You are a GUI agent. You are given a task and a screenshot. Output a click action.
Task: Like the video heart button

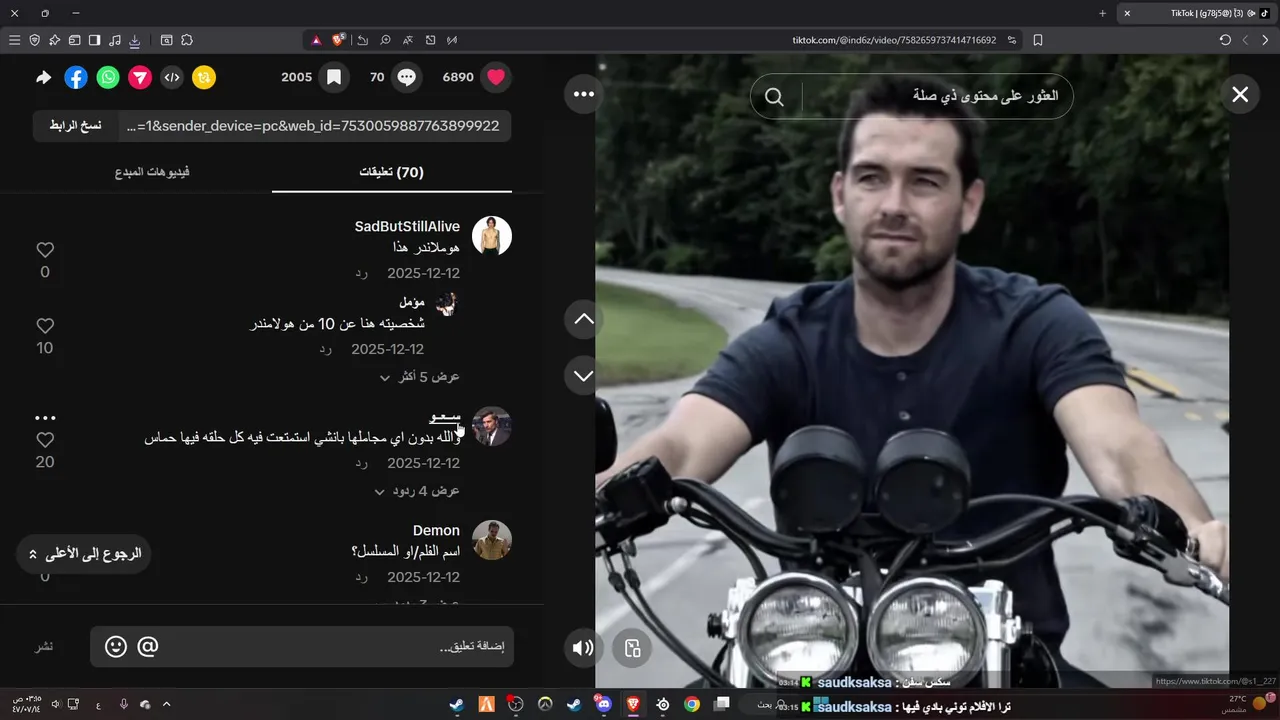[496, 77]
